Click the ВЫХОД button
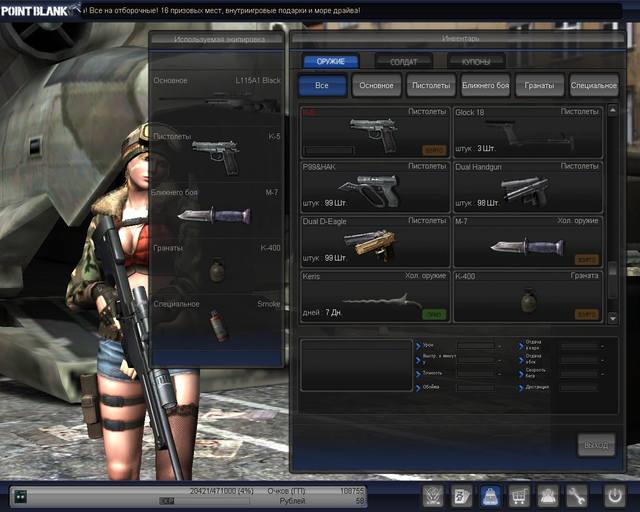 coord(596,444)
